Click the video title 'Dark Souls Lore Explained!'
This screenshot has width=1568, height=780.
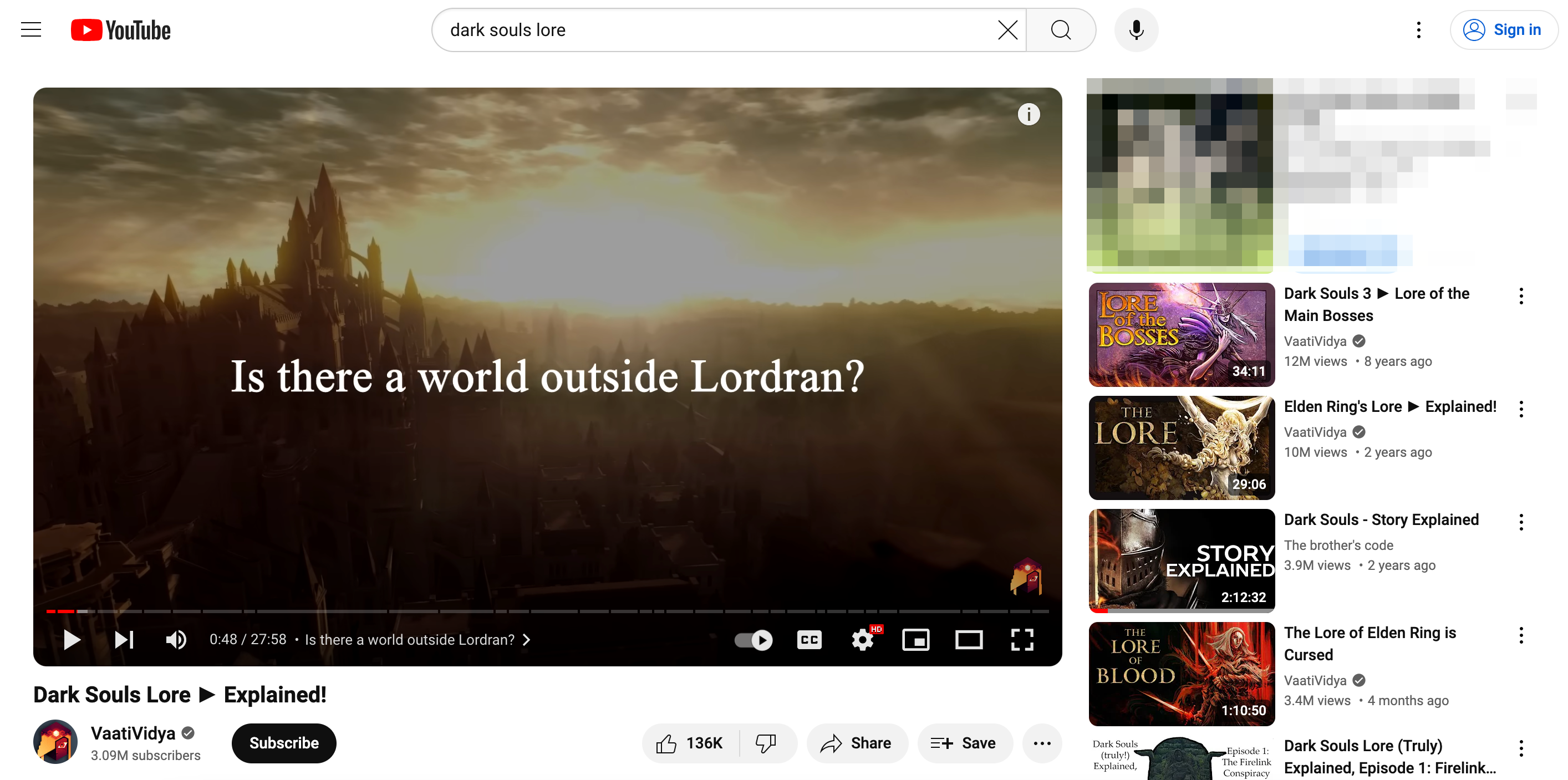pos(180,694)
